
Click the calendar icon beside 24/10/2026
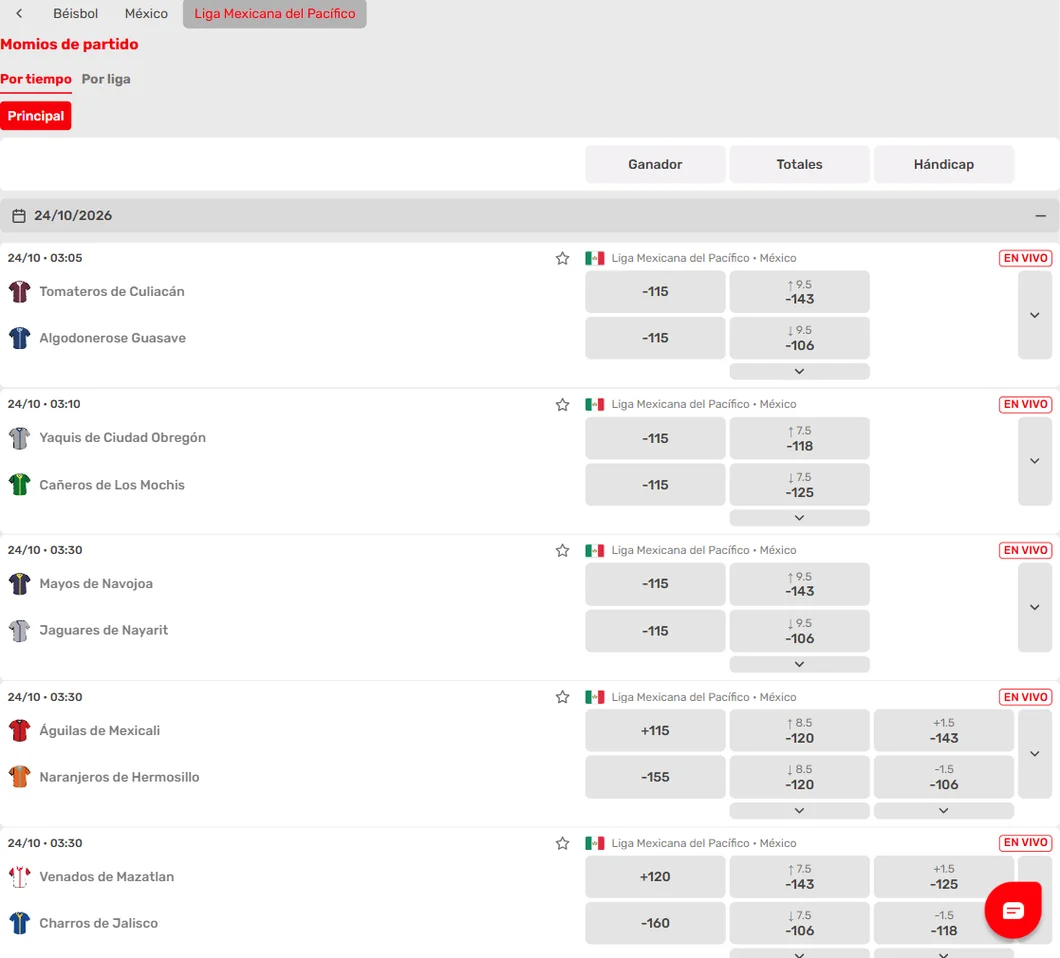click(x=19, y=216)
